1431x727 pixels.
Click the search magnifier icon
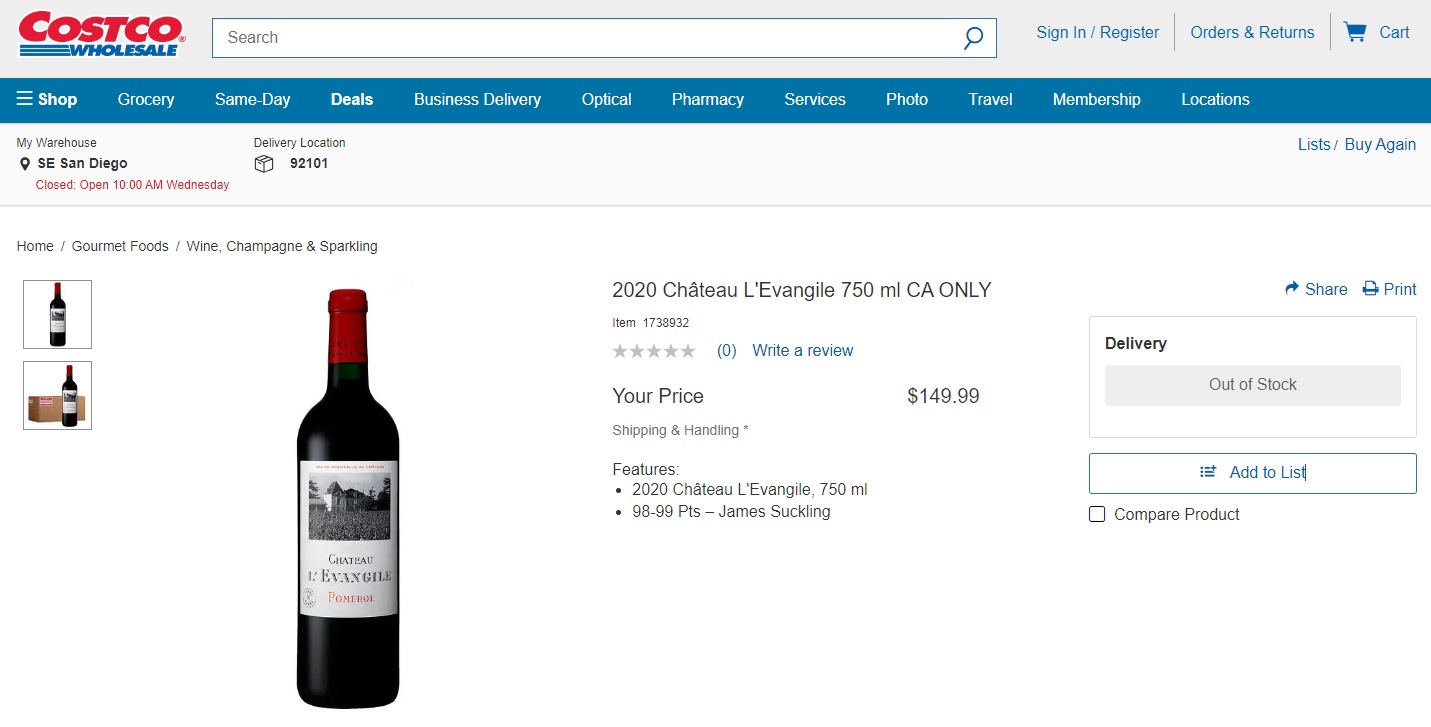point(973,38)
